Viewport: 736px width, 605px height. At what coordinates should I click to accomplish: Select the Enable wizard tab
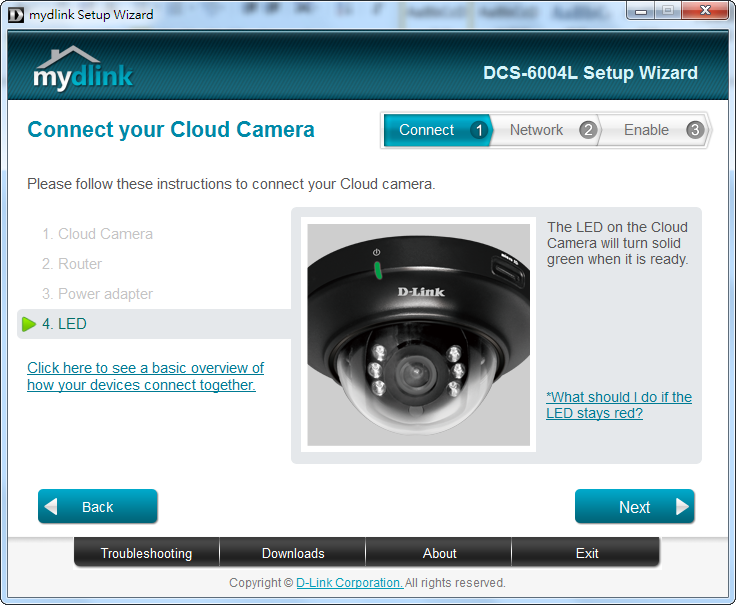646,130
